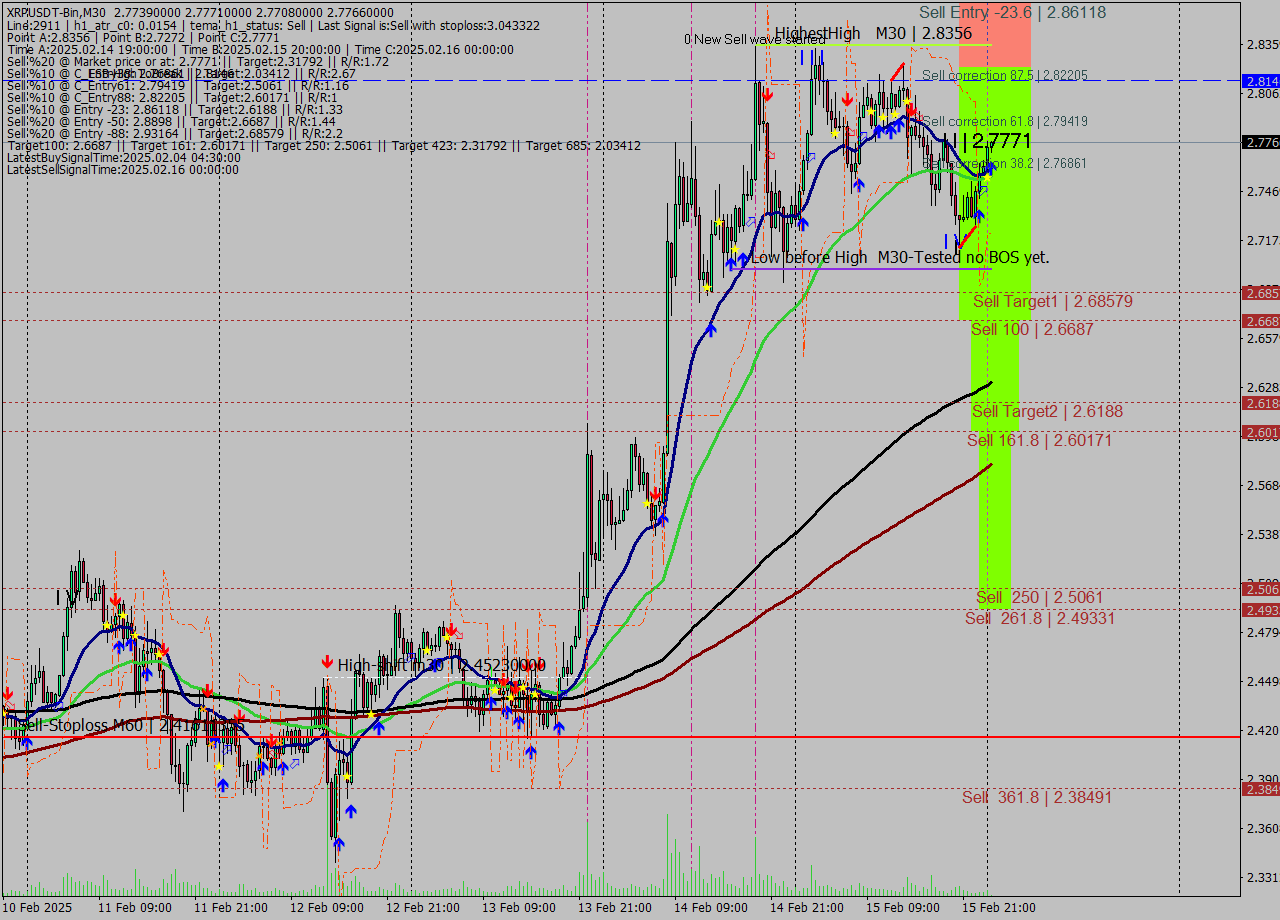Click the red 2.384 price axis tag

pos(1260,789)
